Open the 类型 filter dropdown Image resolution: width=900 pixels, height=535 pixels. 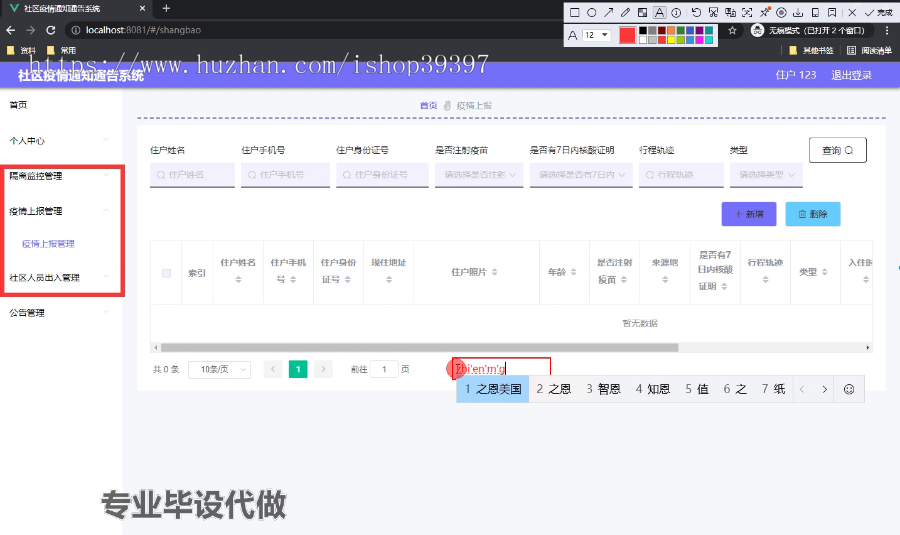[766, 175]
